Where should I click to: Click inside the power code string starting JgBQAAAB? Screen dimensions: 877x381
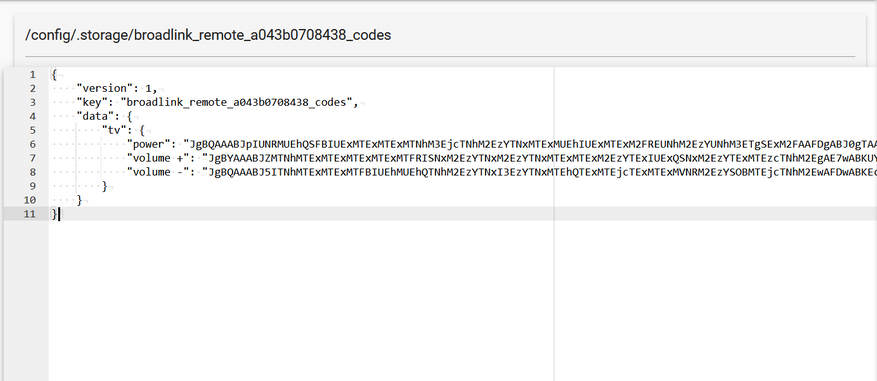pyautogui.click(x=530, y=144)
